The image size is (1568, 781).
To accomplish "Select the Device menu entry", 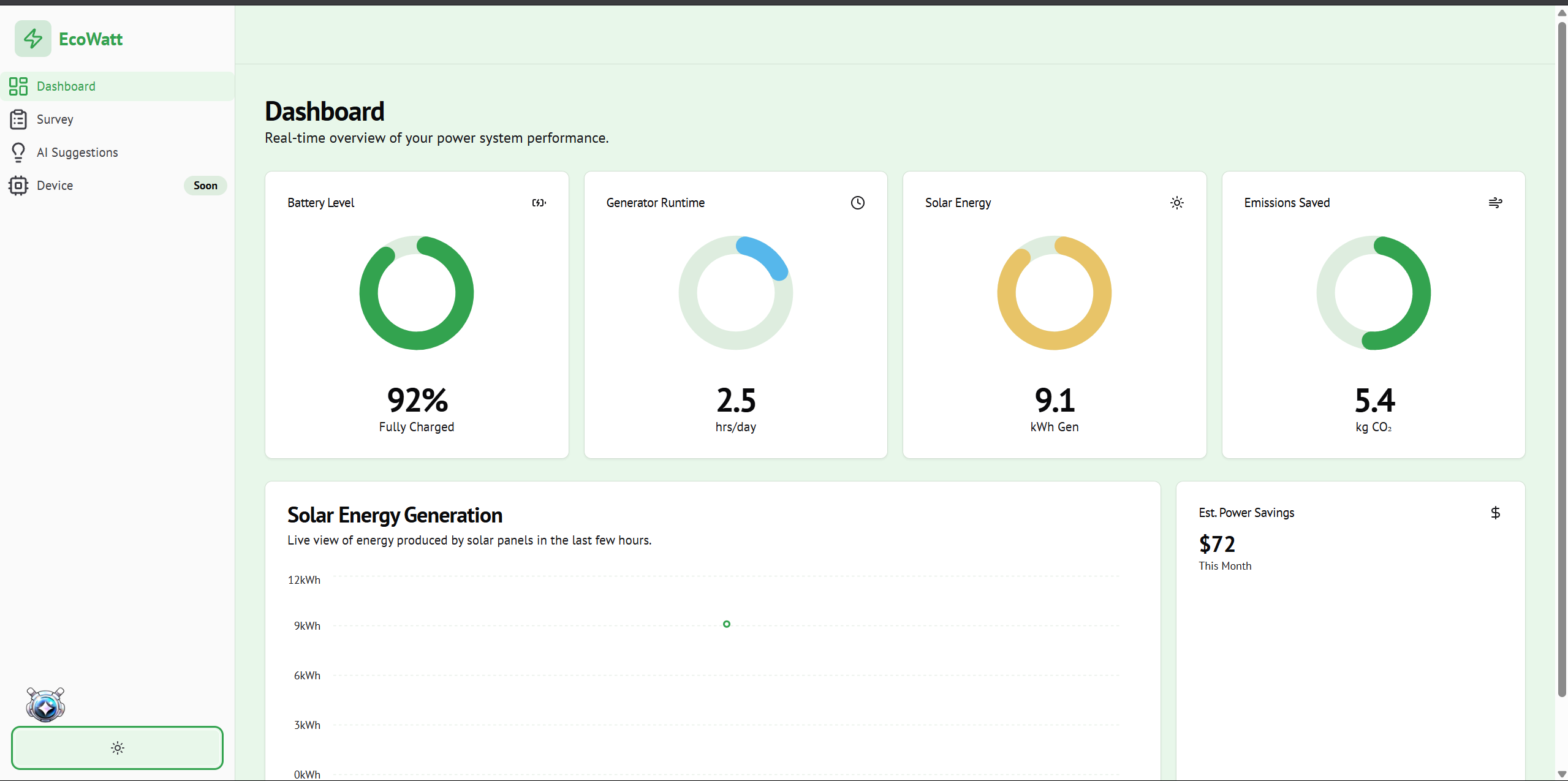I will (x=55, y=186).
